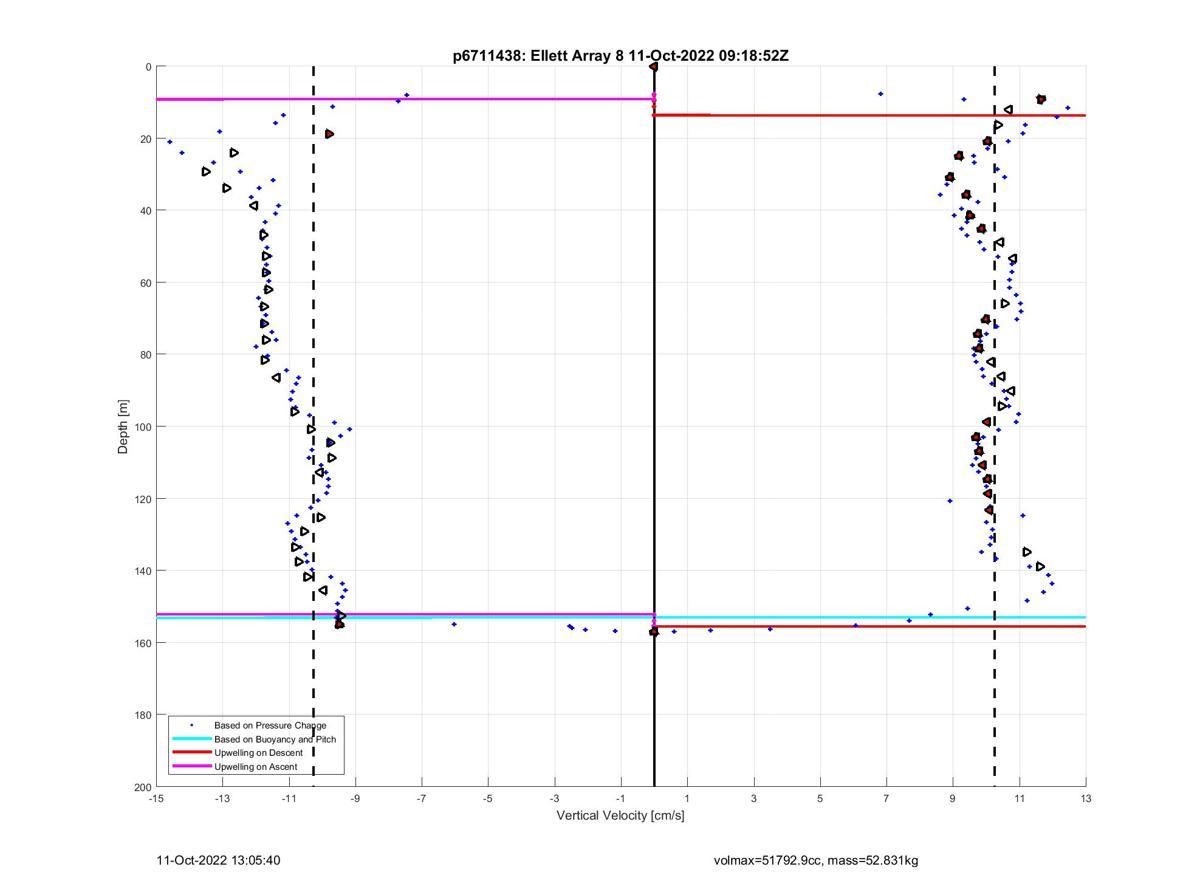Select the Vertical Velocity [cm/s] axis label
The width and height of the screenshot is (1200, 885).
tap(621, 815)
